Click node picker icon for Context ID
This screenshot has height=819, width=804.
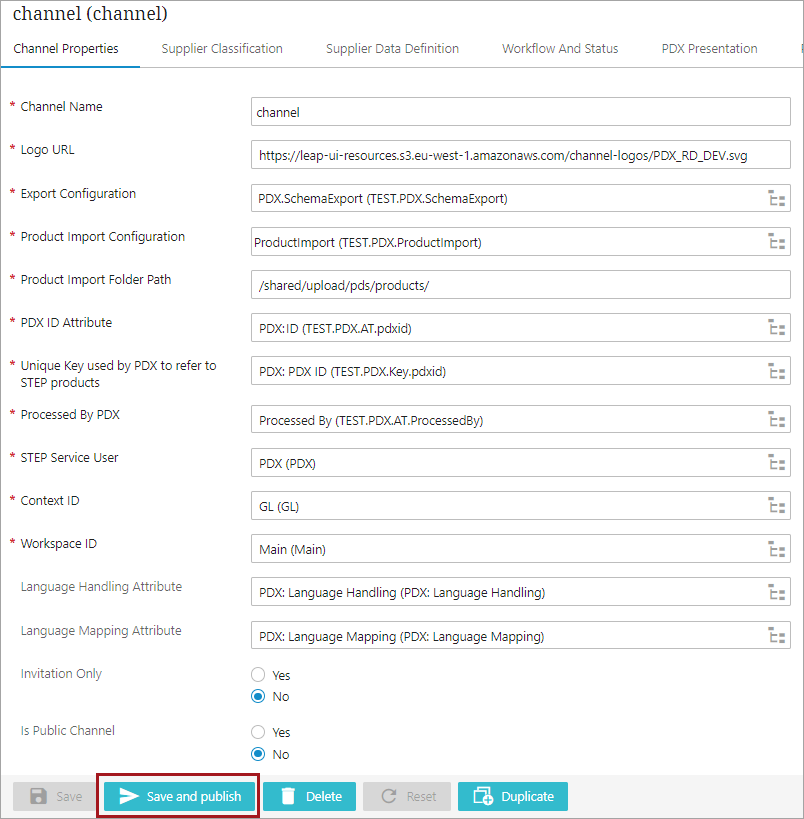point(775,506)
